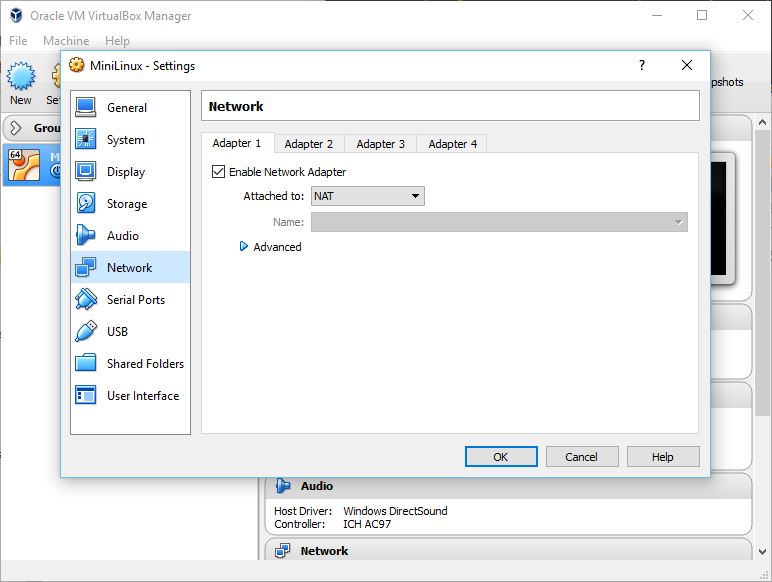The image size is (772, 582).
Task: Click the ICH AC97 controller value
Action: 367,524
